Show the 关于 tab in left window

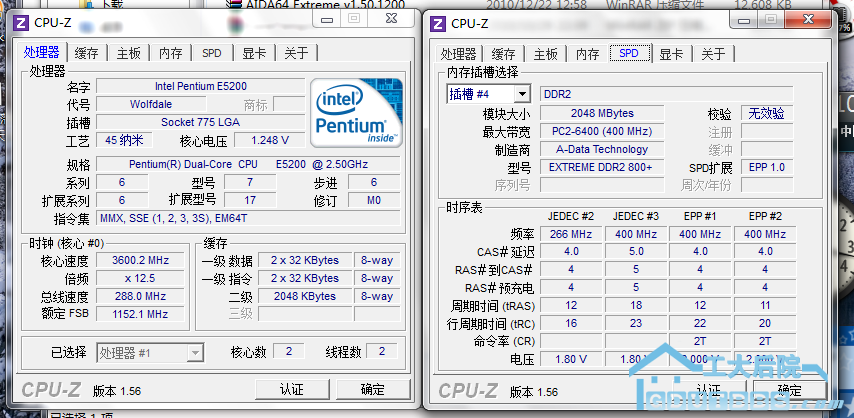(296, 53)
